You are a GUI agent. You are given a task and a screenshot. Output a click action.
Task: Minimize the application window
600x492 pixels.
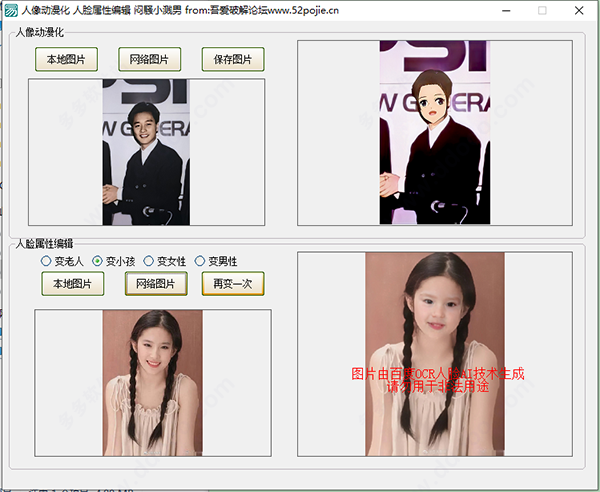(506, 10)
